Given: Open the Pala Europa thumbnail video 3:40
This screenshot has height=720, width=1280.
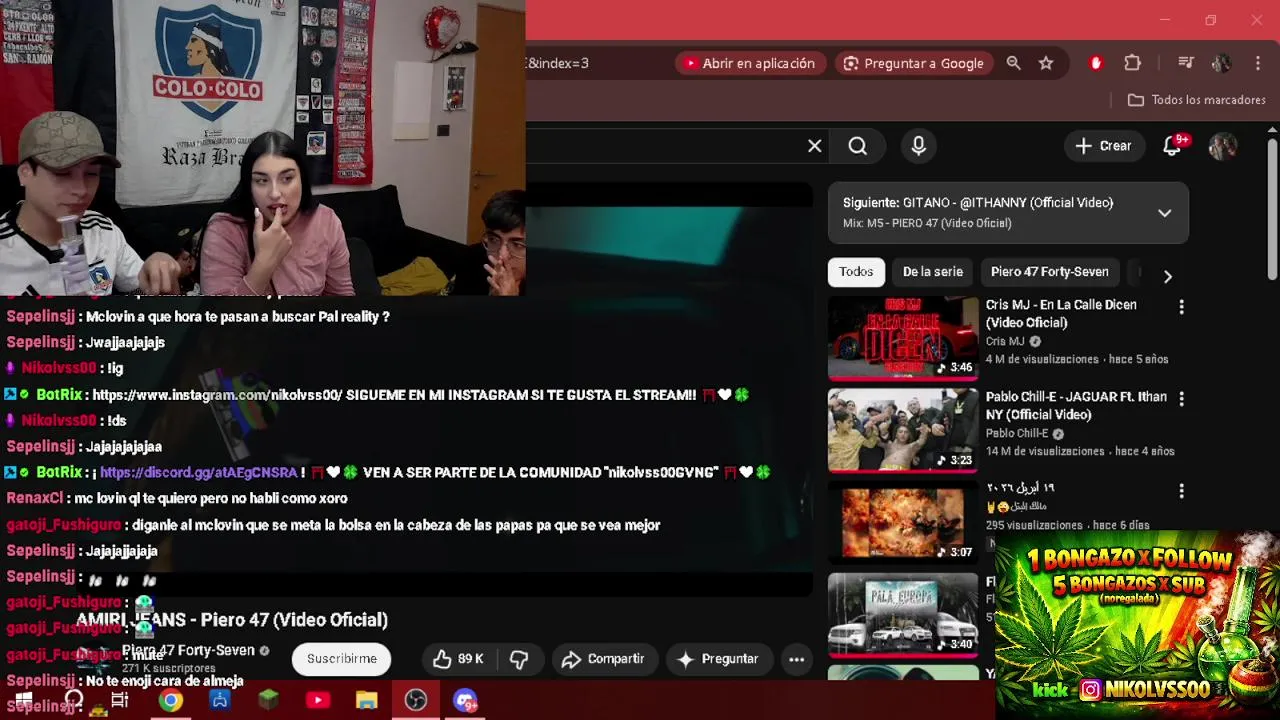Looking at the screenshot, I should 903,614.
